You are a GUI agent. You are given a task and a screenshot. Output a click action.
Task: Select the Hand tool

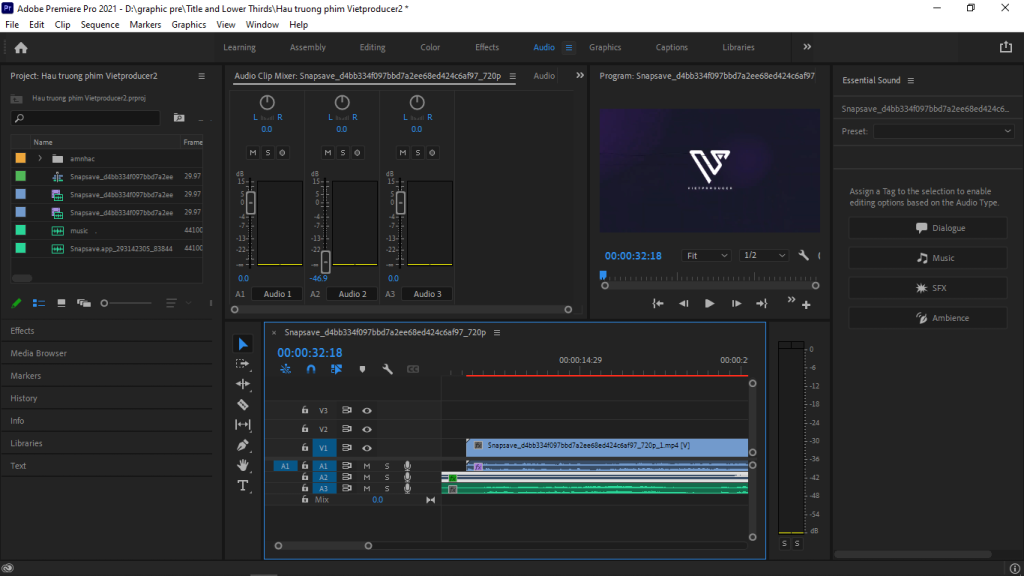coord(243,465)
